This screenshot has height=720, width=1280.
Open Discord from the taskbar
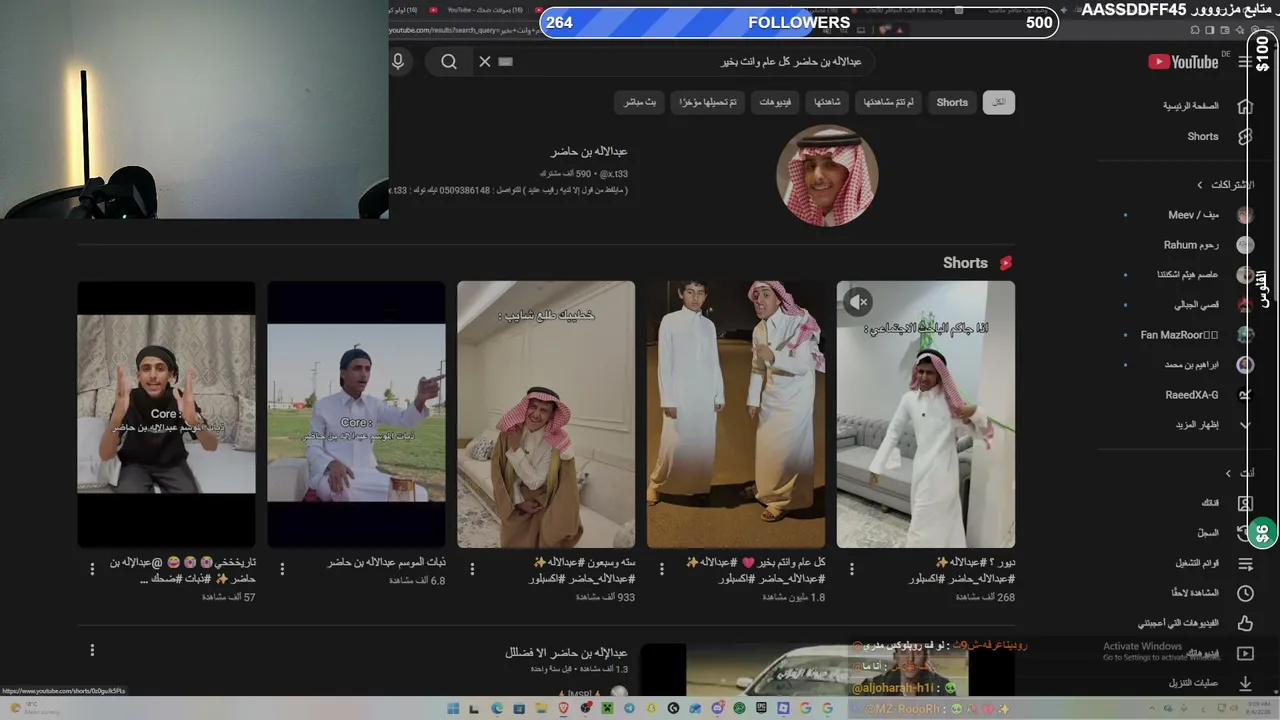coord(716,708)
